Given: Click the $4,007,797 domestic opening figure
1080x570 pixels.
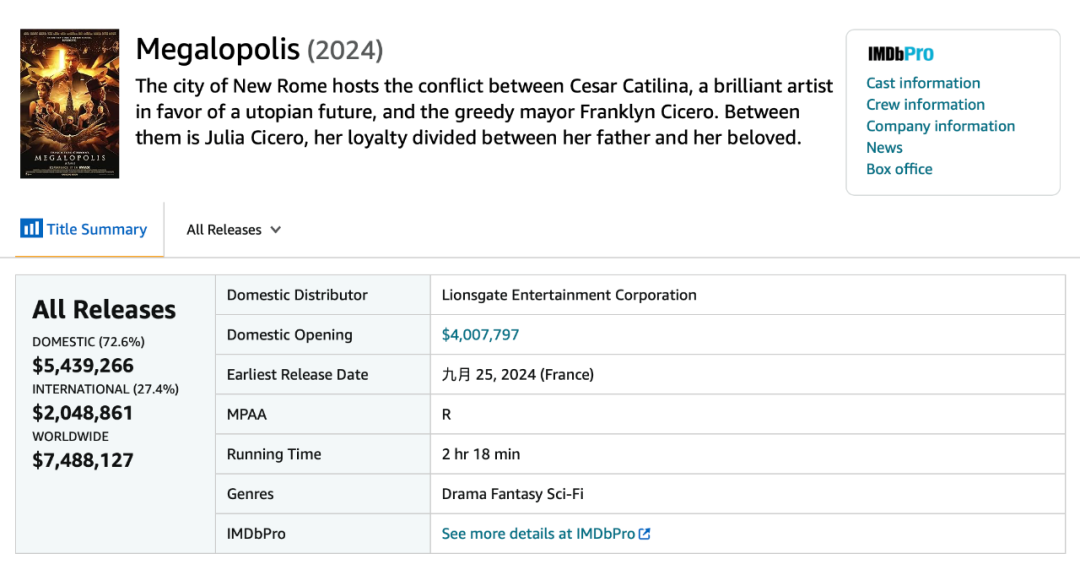Looking at the screenshot, I should tap(480, 335).
